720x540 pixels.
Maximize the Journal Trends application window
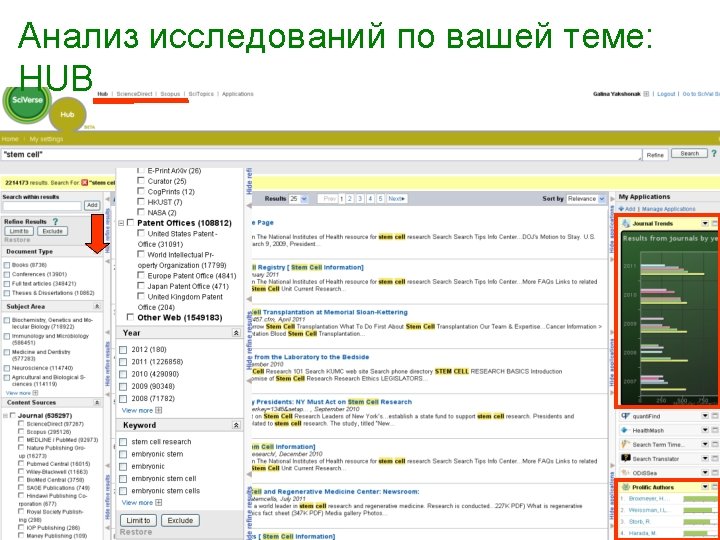pos(715,224)
